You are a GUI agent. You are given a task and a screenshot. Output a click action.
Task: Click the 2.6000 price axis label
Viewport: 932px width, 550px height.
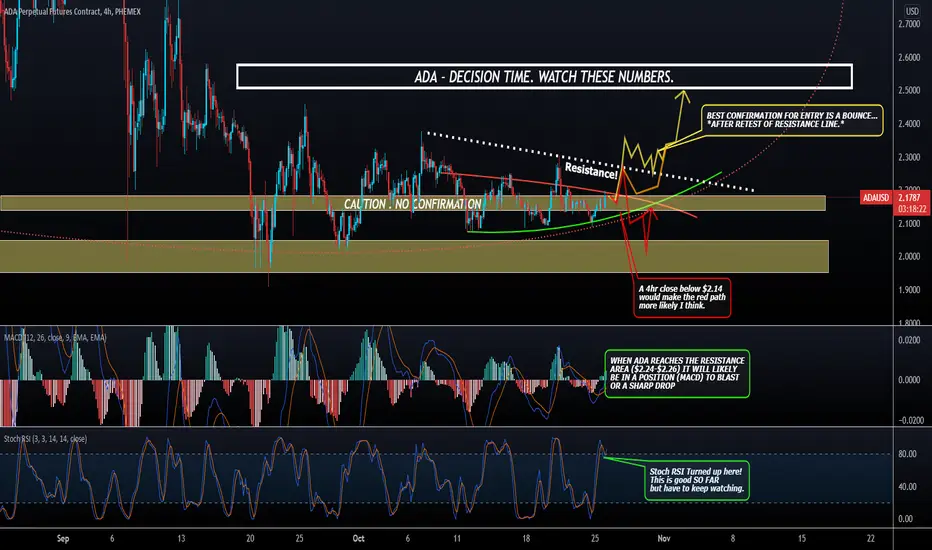pyautogui.click(x=909, y=58)
